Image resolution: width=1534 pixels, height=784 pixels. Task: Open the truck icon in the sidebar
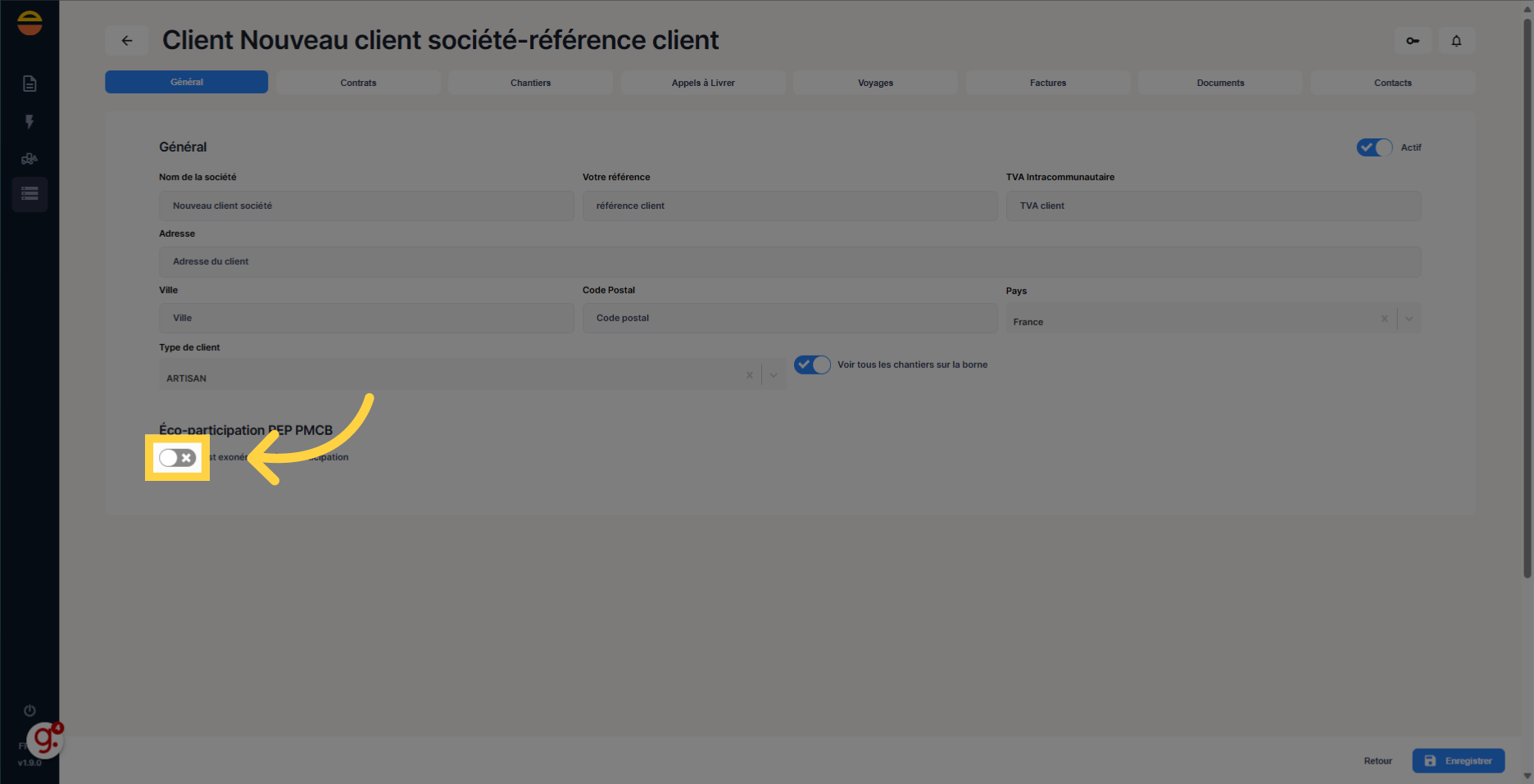click(x=29, y=159)
